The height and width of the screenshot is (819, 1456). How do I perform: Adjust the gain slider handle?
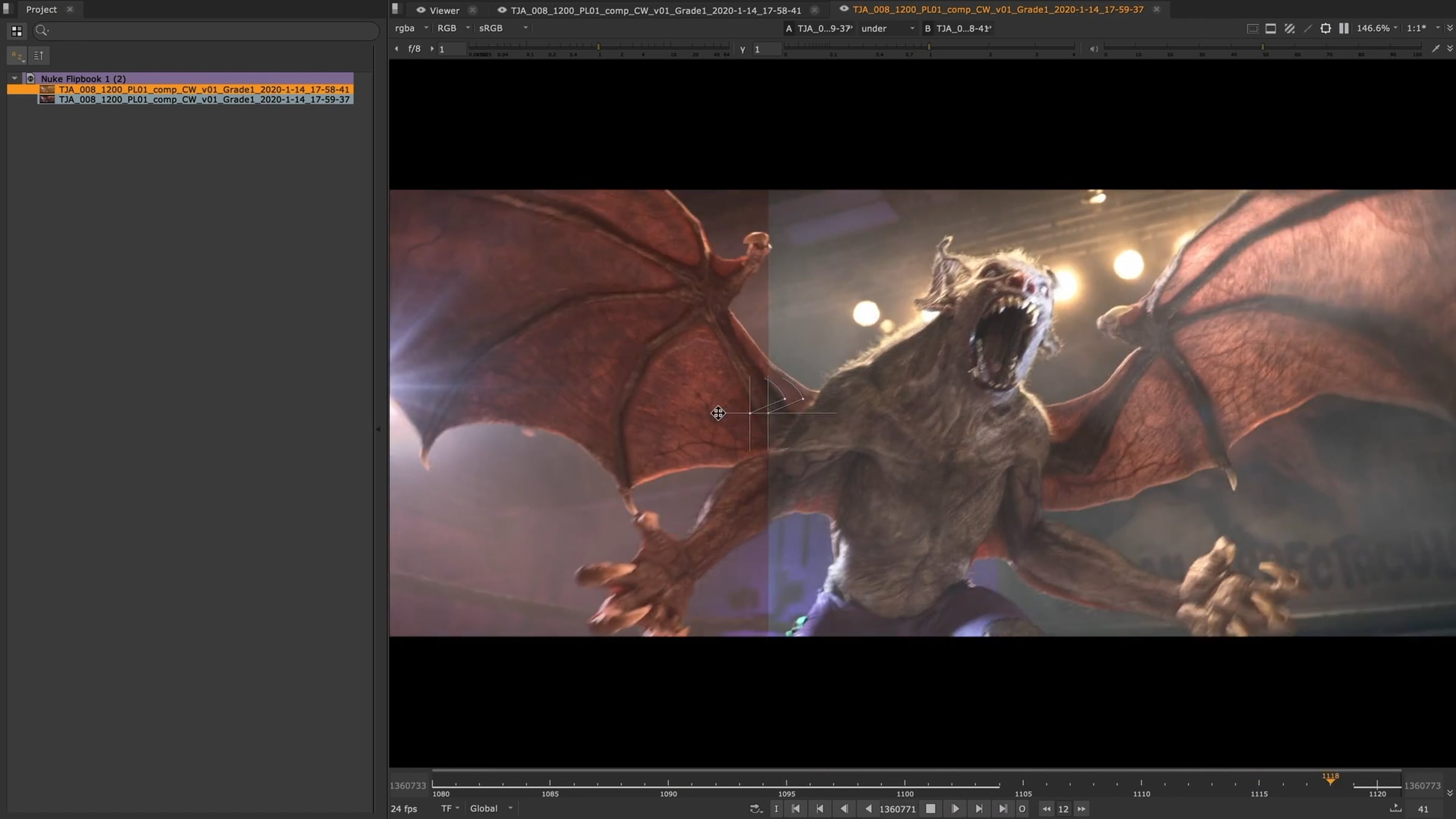[x=599, y=47]
